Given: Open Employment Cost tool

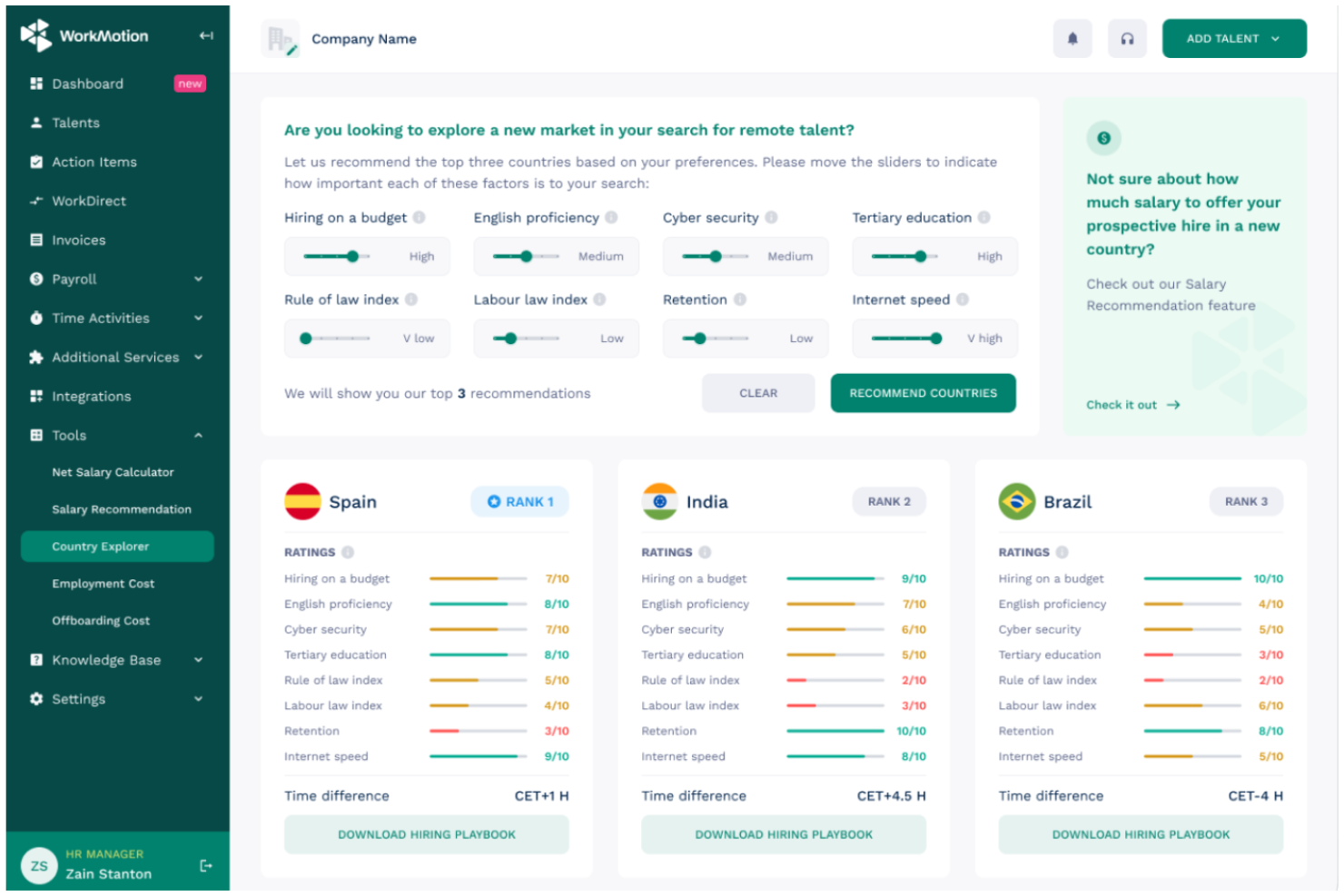Looking at the screenshot, I should pos(103,584).
